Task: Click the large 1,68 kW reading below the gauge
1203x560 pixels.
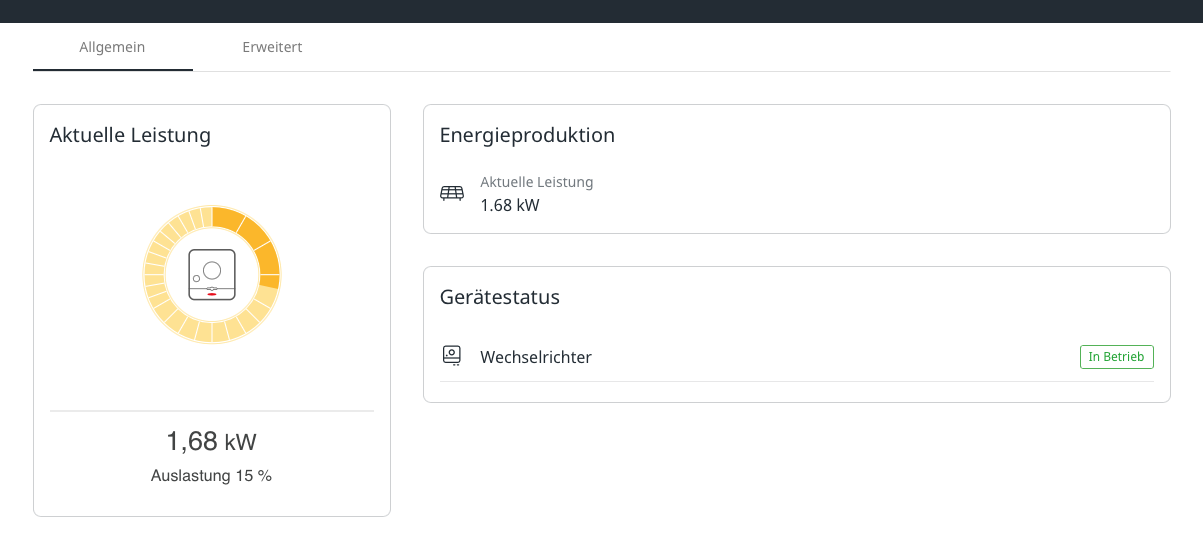Action: 211,441
